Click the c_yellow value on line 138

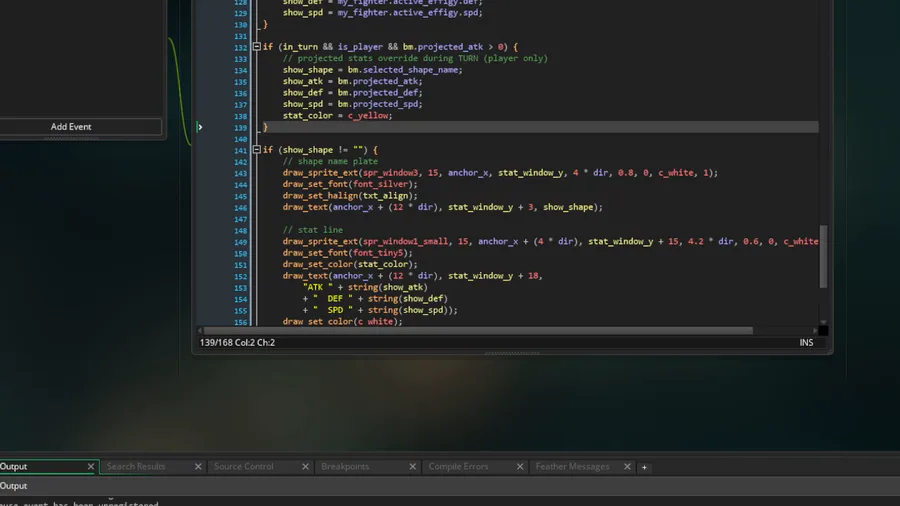click(x=367, y=115)
